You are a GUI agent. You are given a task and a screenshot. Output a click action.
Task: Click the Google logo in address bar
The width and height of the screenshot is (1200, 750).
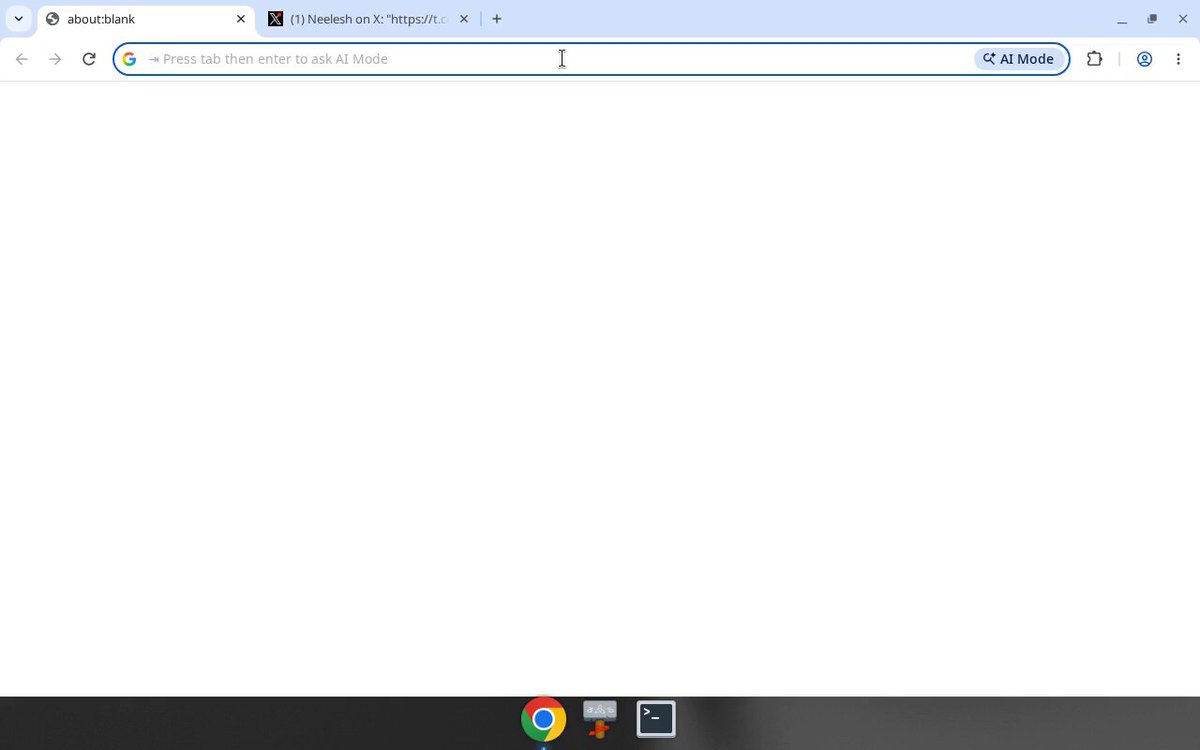click(129, 59)
